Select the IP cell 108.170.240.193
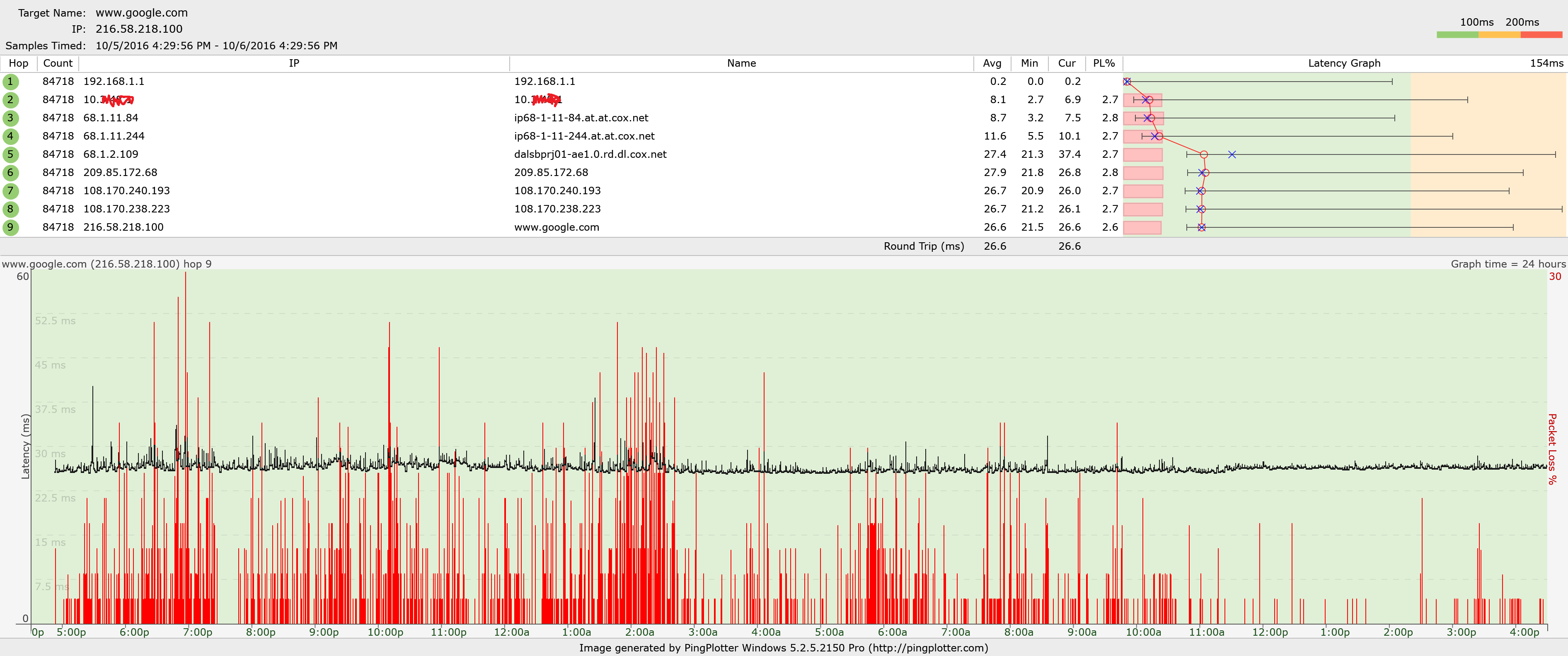This screenshot has width=1568, height=656. pos(127,191)
